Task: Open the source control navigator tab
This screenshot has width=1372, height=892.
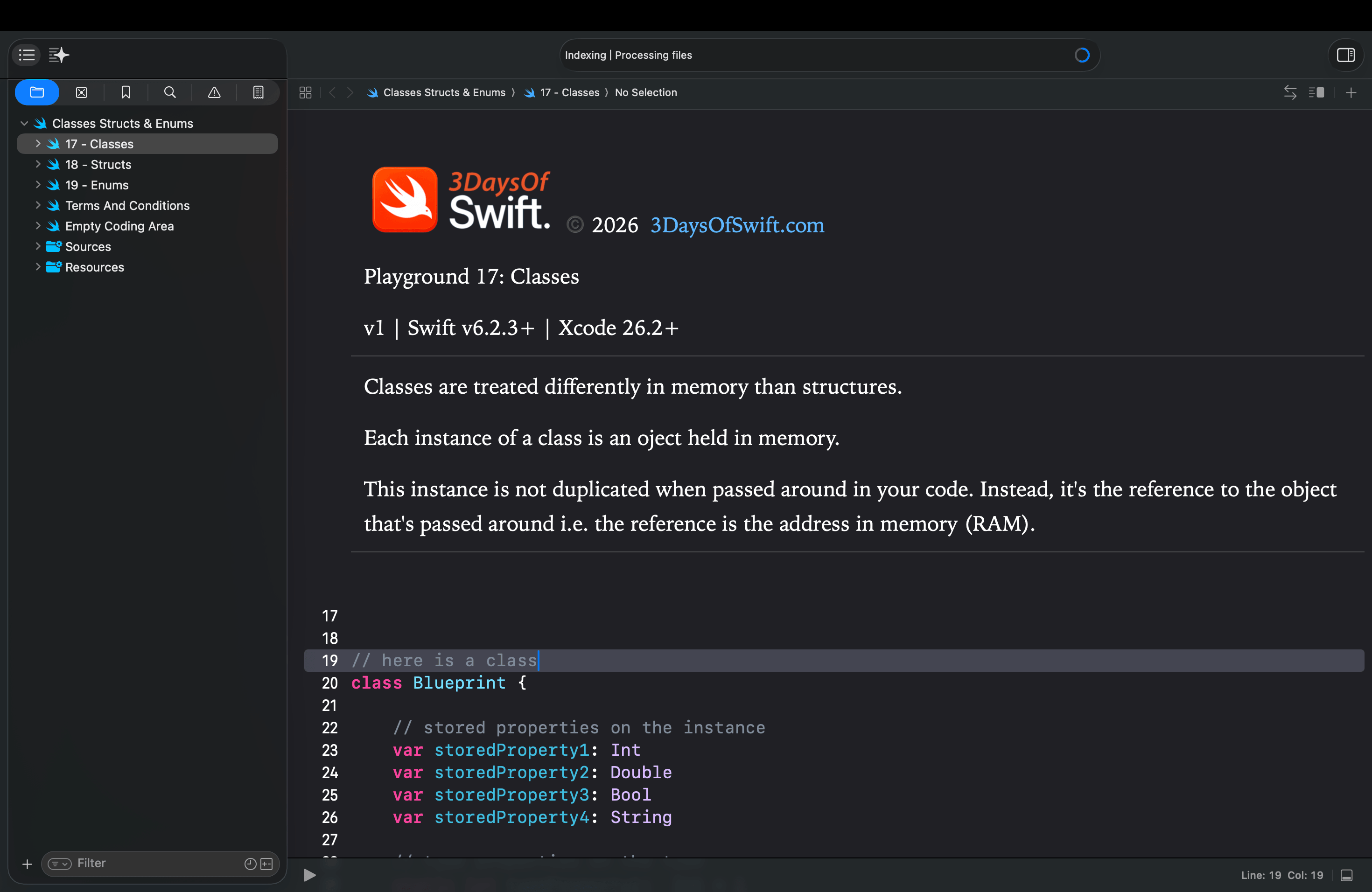Action: pos(81,92)
